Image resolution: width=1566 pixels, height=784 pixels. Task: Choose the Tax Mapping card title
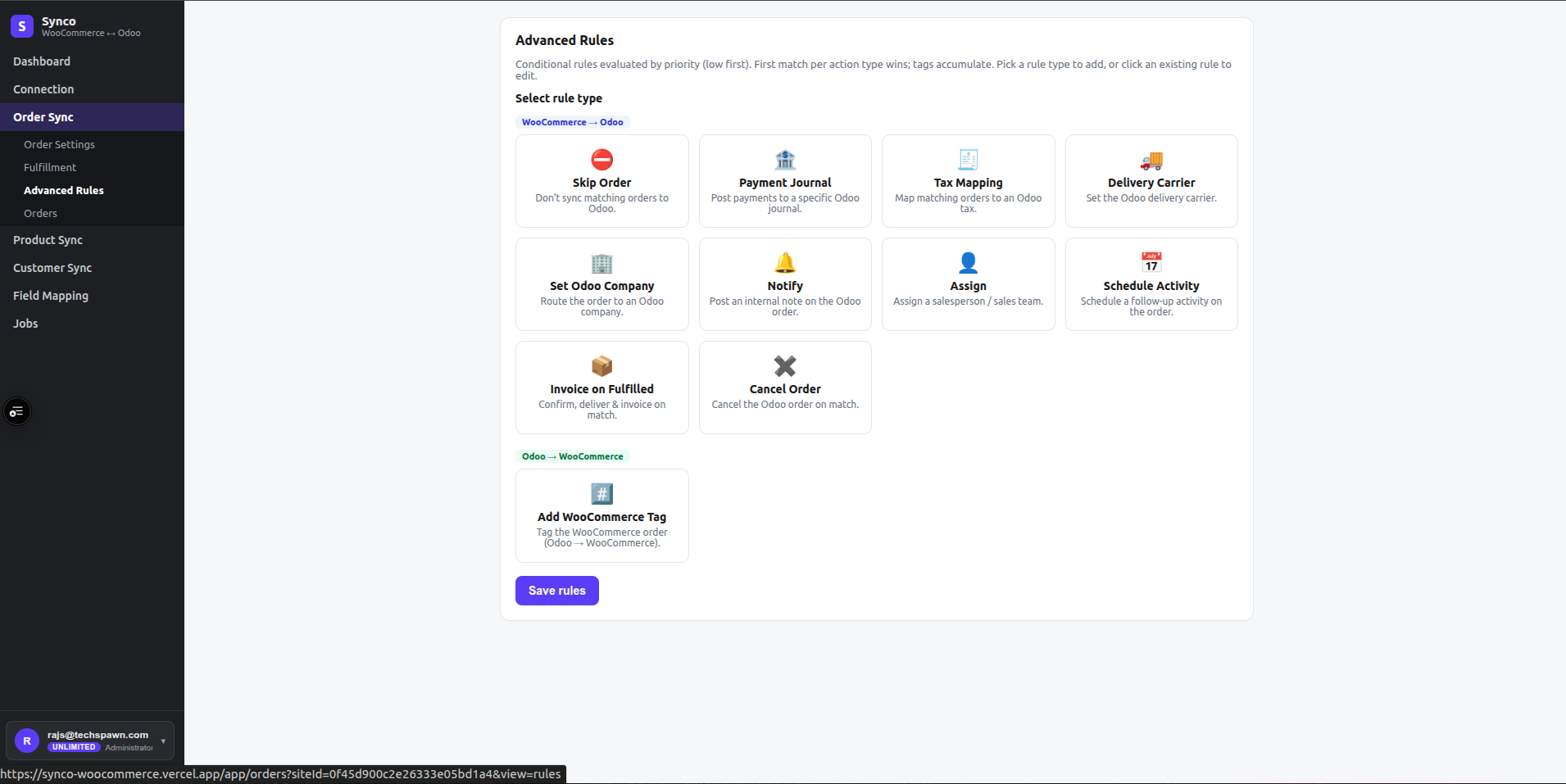point(968,183)
